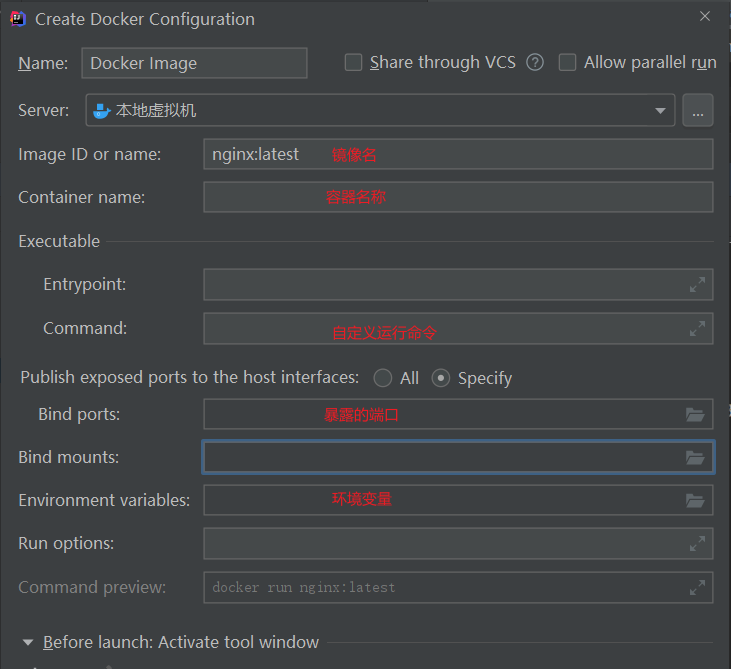
Task: Open the Environment variables folder browser
Action: click(x=695, y=500)
